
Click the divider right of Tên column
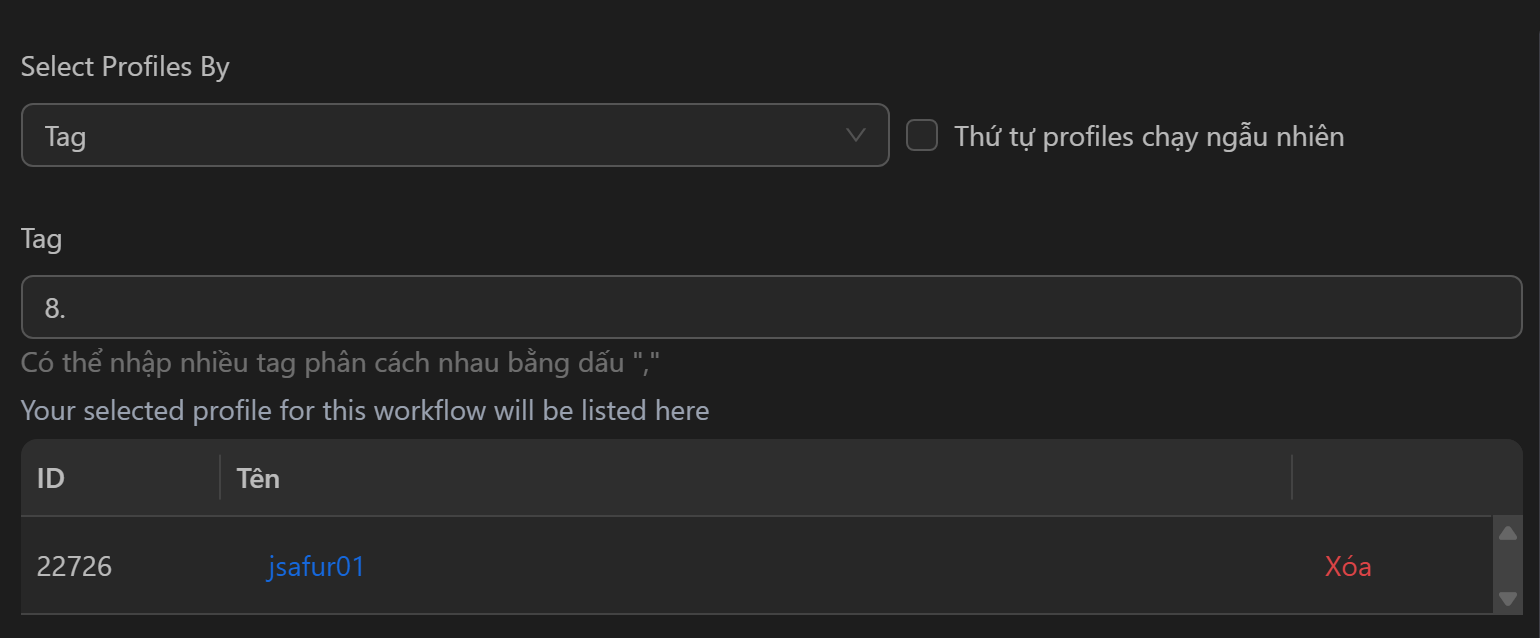point(1292,477)
